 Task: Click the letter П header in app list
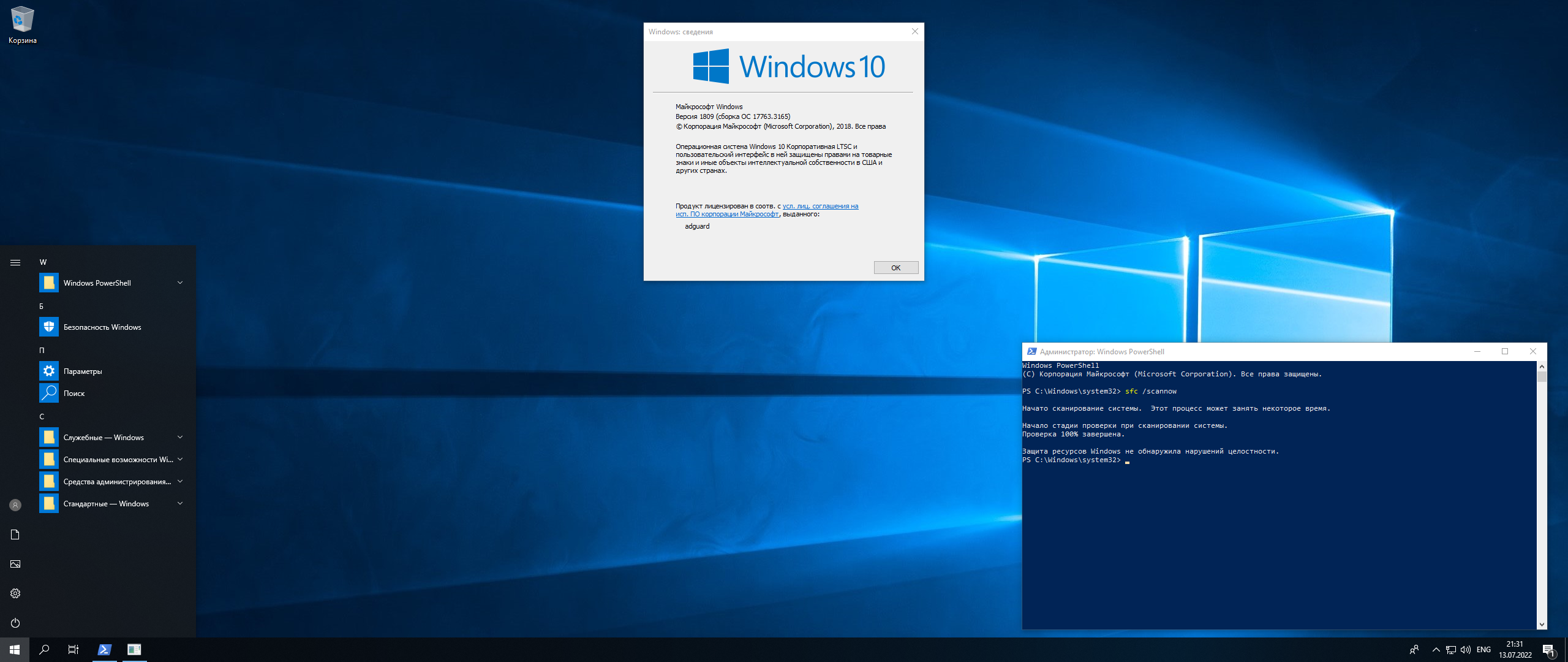pos(42,350)
